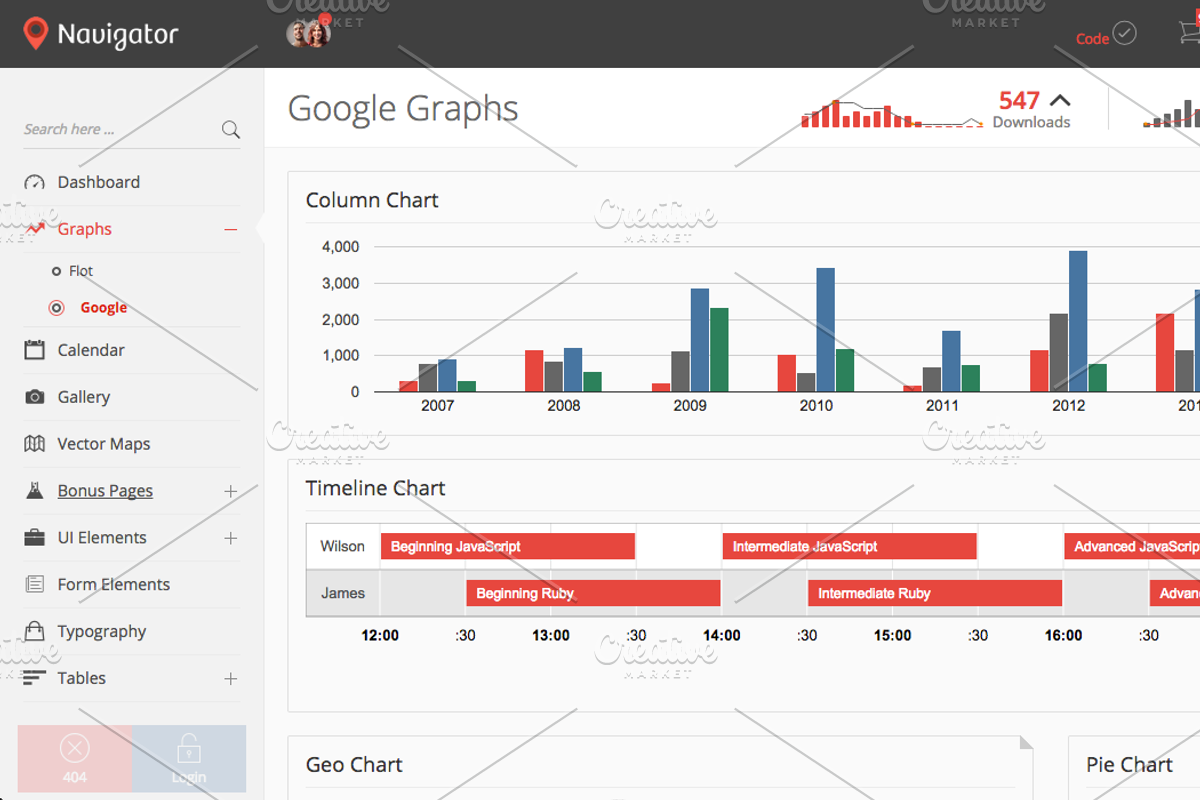Click the Pie Chart panel title
The width and height of the screenshot is (1200, 800).
click(1130, 765)
